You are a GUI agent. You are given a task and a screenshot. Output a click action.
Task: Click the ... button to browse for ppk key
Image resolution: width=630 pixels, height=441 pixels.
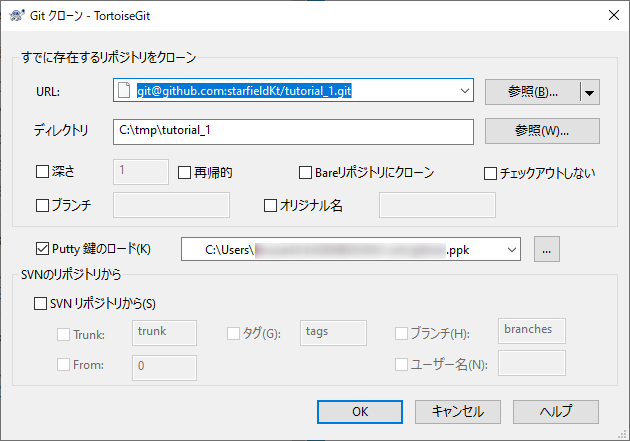(546, 249)
